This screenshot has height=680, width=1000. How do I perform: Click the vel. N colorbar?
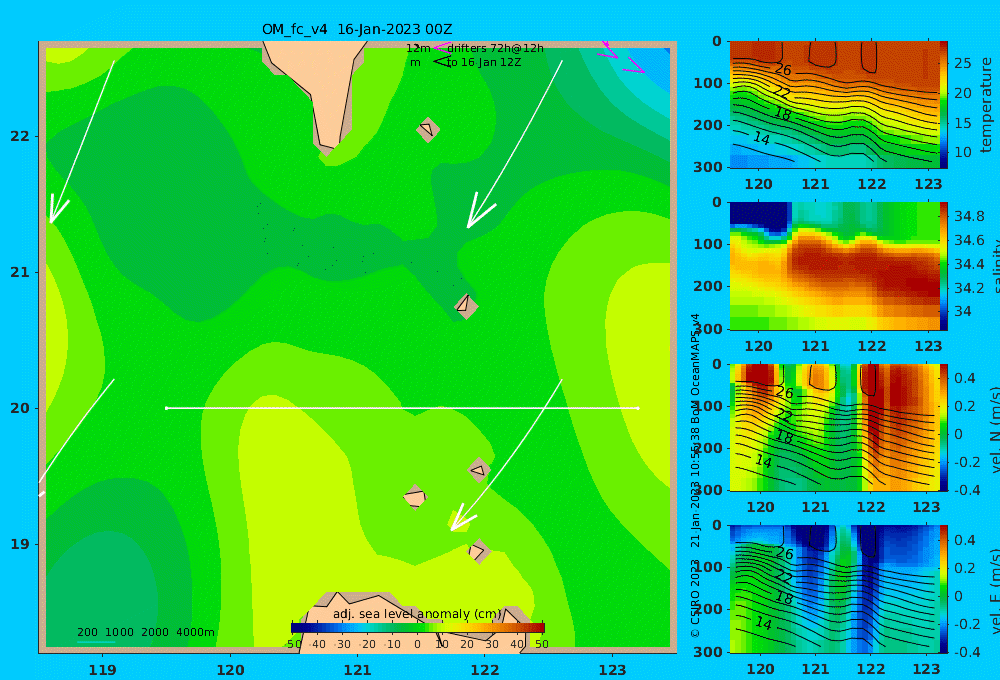[944, 428]
